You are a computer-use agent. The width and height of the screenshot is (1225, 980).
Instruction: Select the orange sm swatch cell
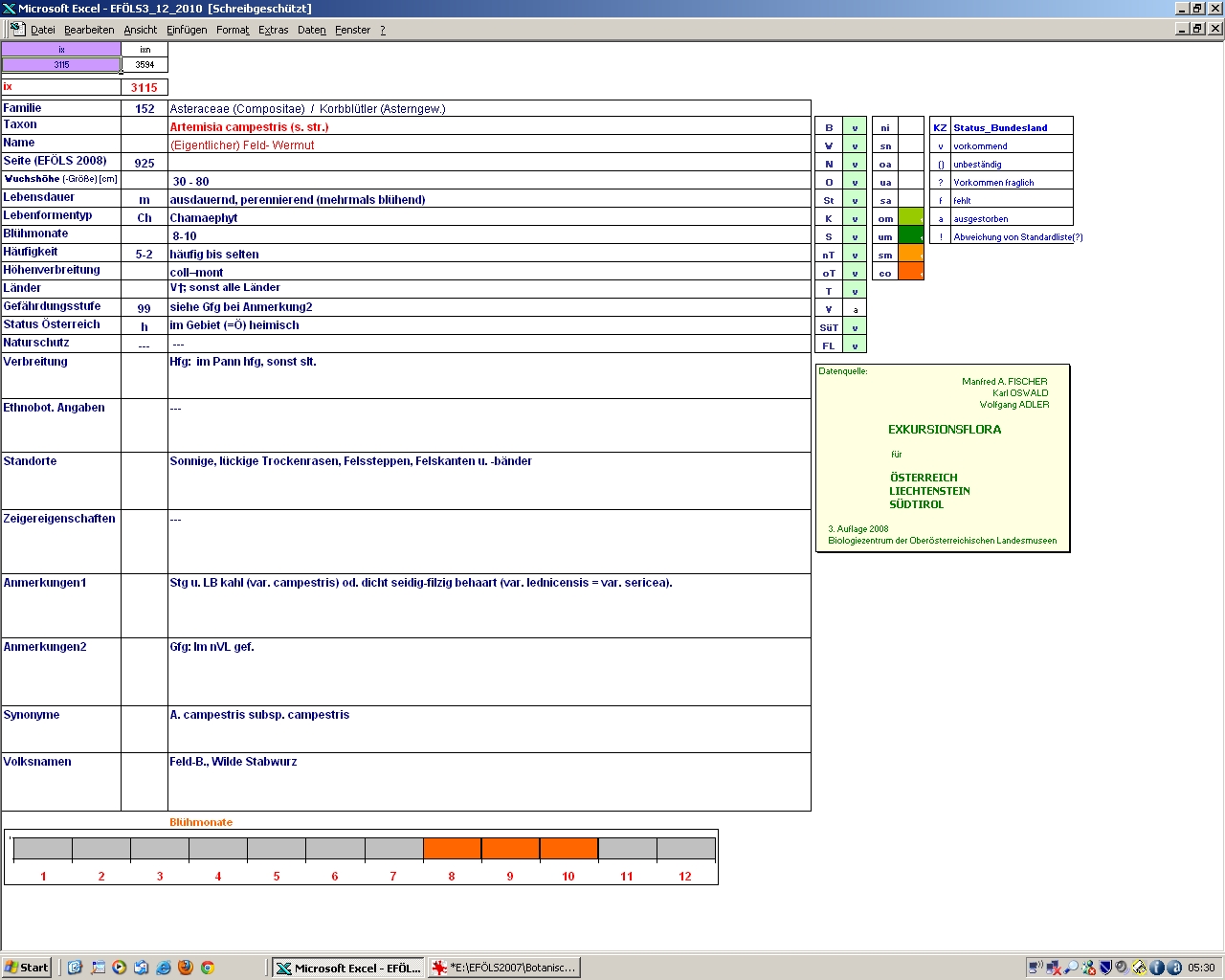pos(911,255)
